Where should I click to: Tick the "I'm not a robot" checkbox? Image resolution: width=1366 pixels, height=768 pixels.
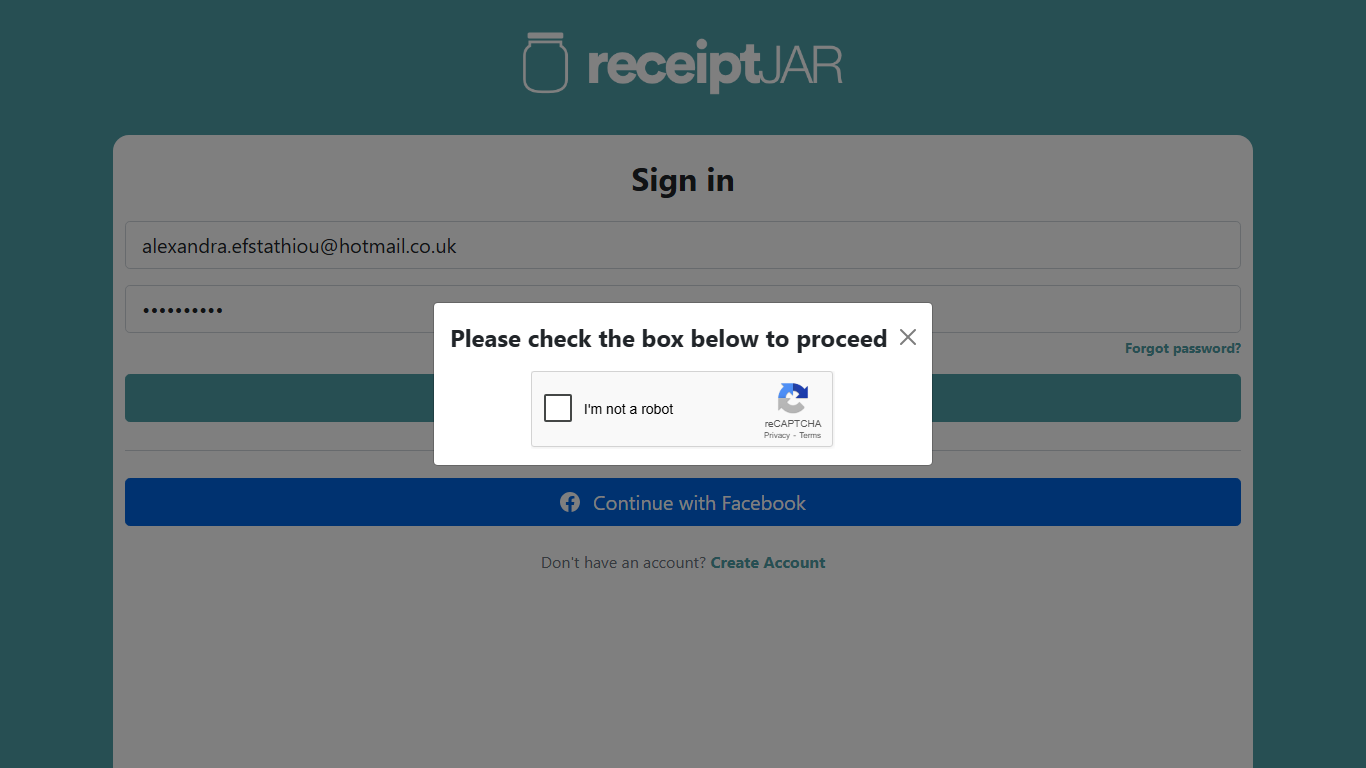click(558, 408)
